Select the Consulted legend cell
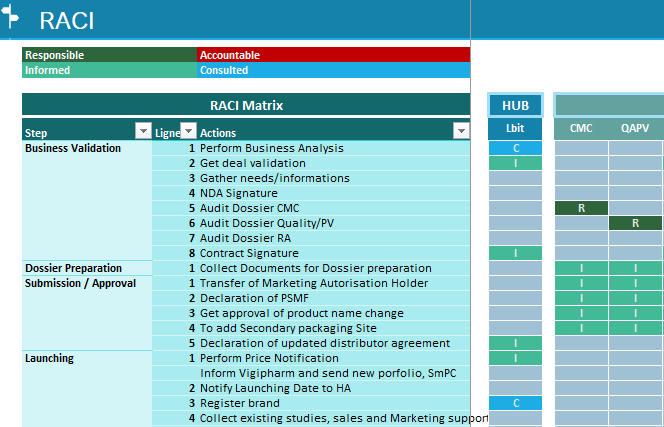The image size is (664, 427). 334,70
